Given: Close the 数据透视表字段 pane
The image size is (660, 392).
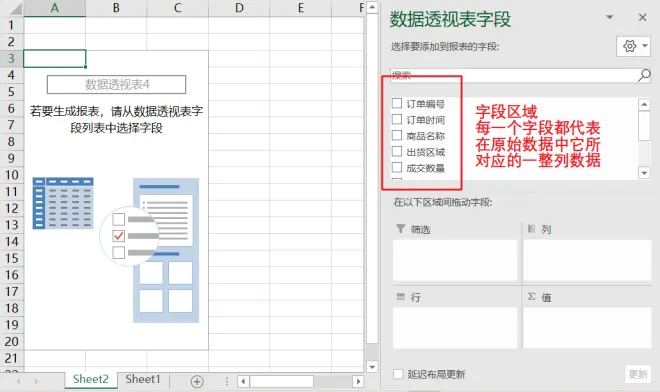Looking at the screenshot, I should point(642,17).
